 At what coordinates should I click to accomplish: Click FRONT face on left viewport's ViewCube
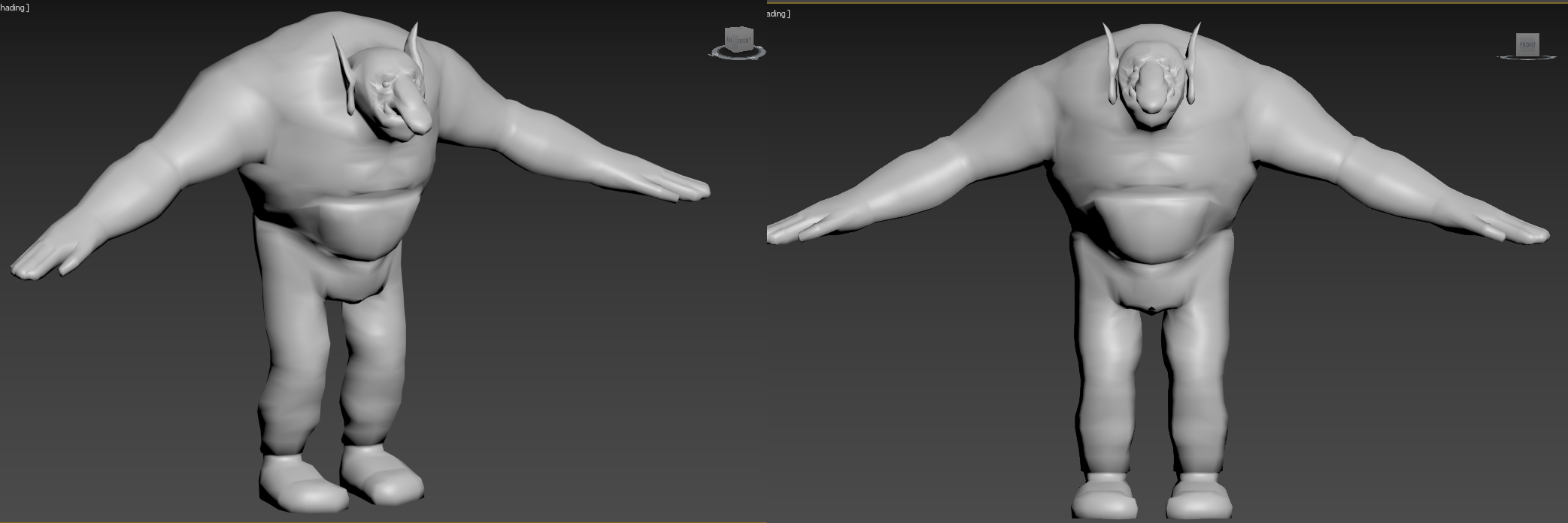[x=743, y=41]
